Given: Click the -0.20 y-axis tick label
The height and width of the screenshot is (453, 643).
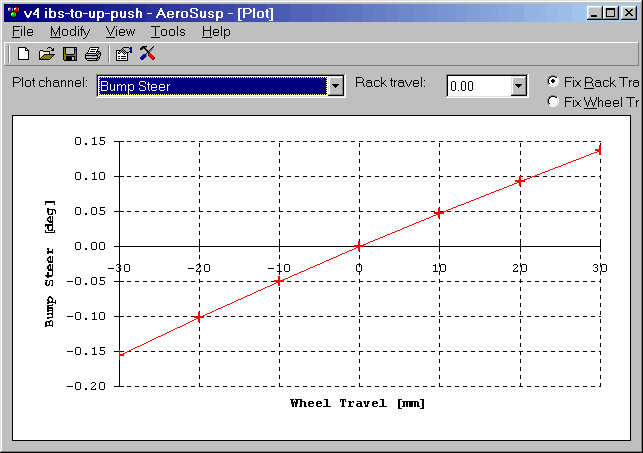Looking at the screenshot, I should pyautogui.click(x=87, y=386).
